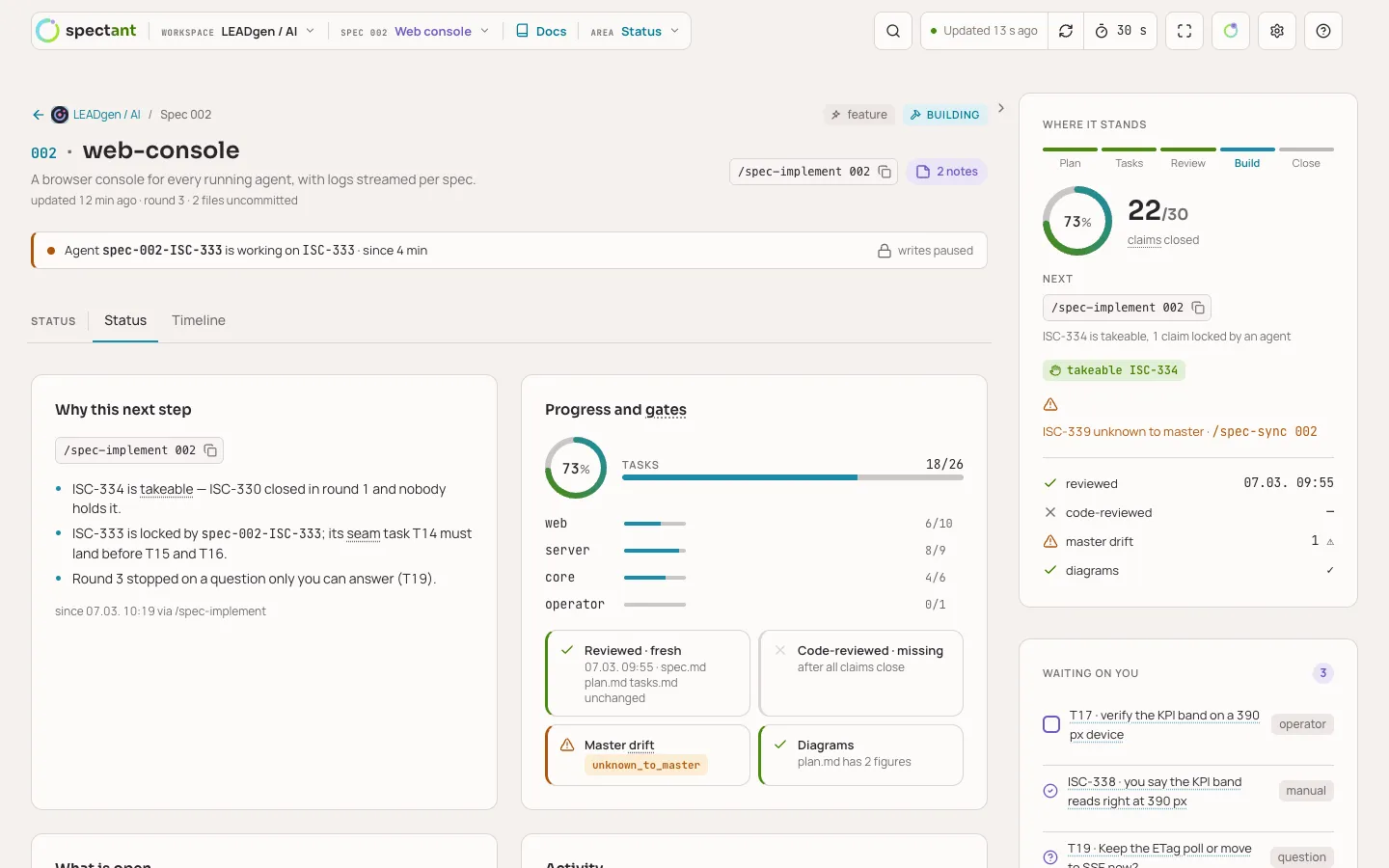
Task: Click the 73% ring in Progress and gates
Action: (576, 468)
